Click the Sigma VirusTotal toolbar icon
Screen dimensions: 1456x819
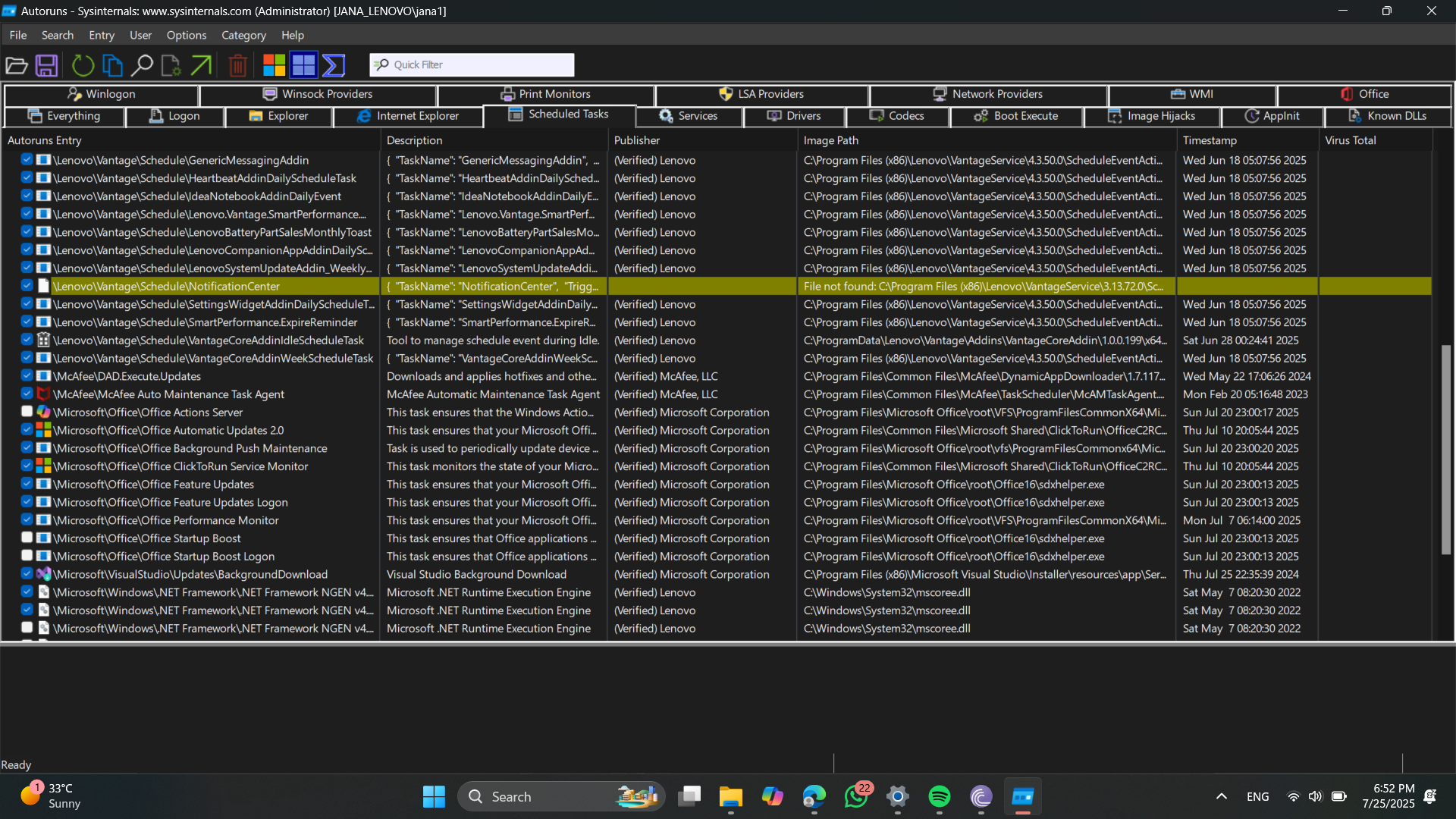tap(334, 65)
